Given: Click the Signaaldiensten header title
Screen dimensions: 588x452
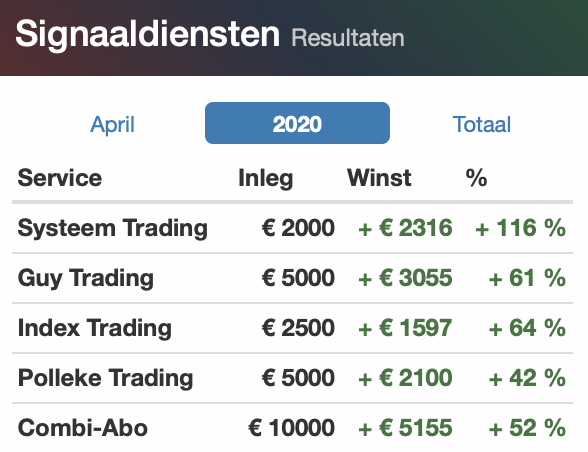Looking at the screenshot, I should [147, 34].
